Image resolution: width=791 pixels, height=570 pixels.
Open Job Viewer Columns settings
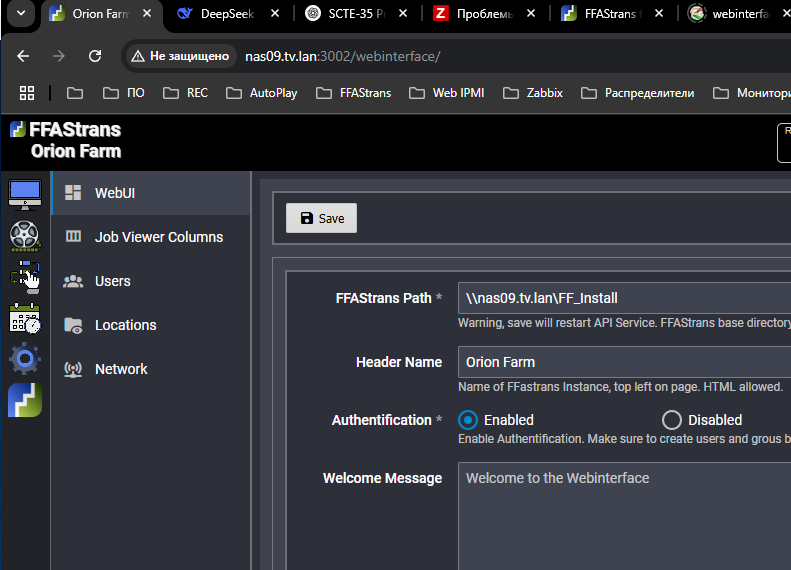pyautogui.click(x=151, y=237)
